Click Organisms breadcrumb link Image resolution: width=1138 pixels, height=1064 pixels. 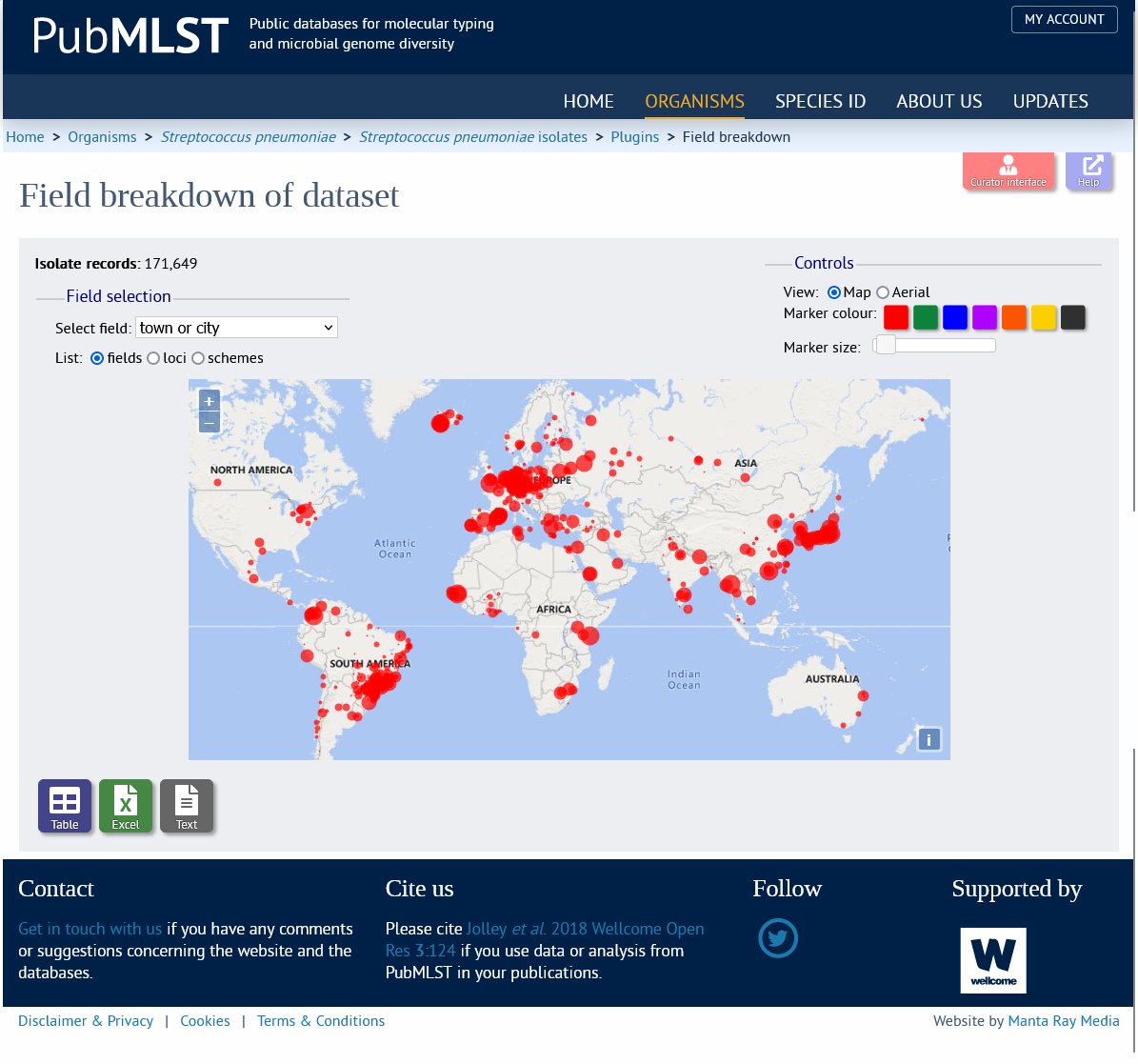pyautogui.click(x=102, y=136)
